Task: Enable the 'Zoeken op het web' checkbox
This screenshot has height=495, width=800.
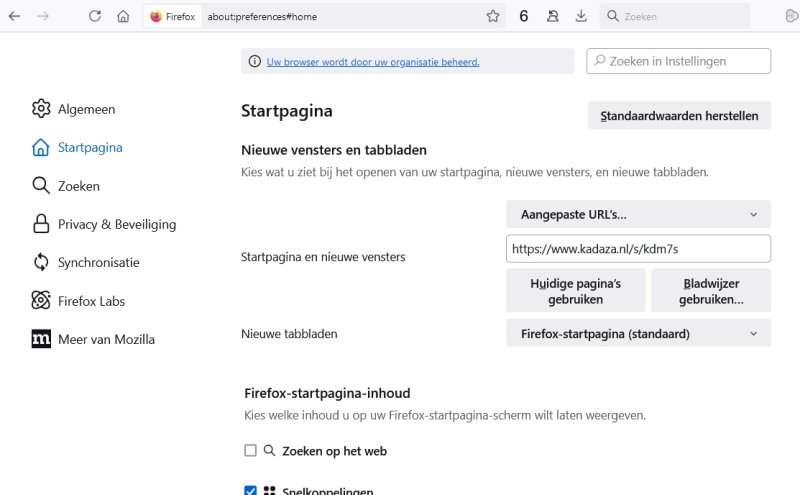Action: 251,451
